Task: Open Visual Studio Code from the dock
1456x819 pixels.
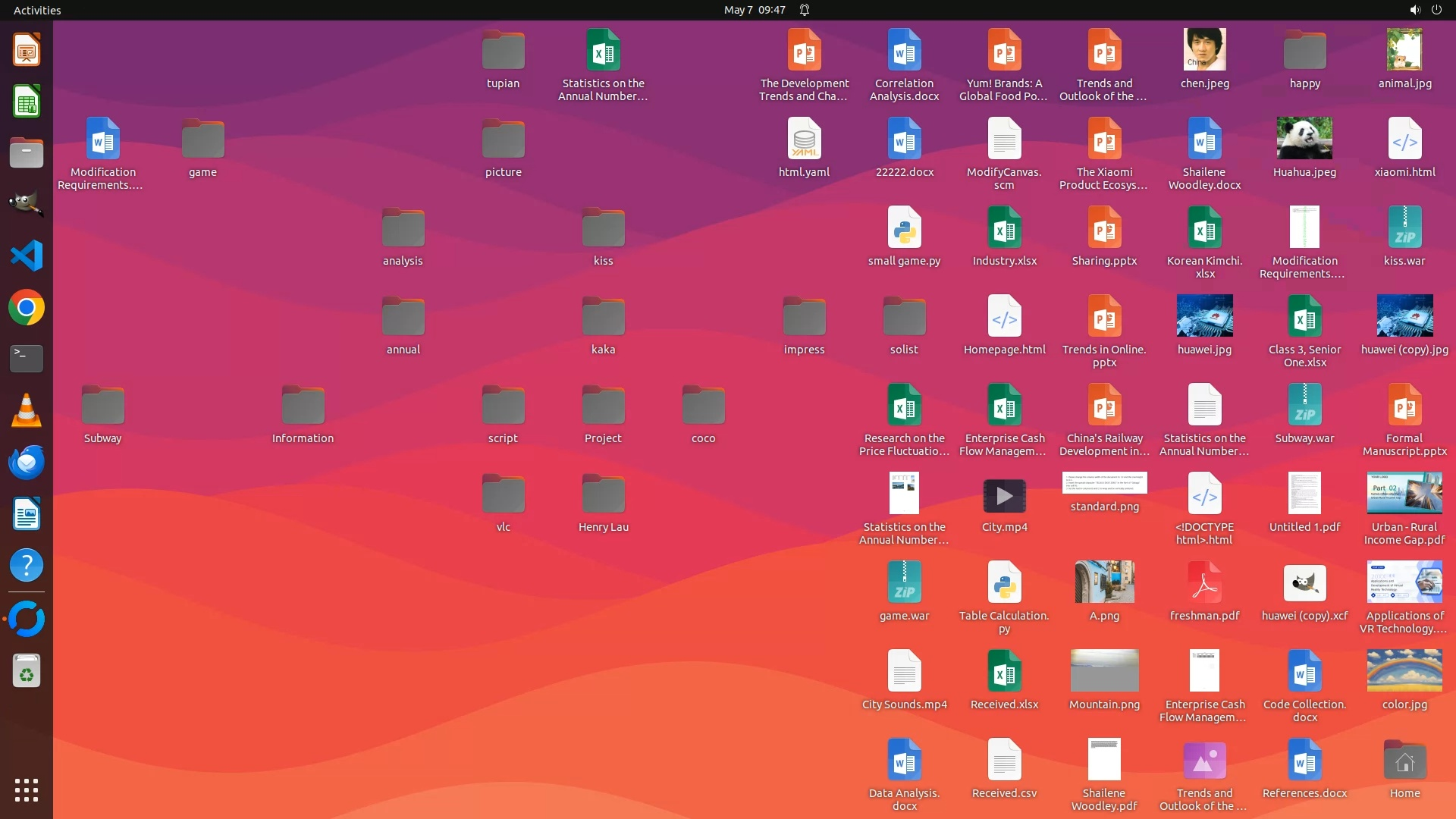Action: pos(27,256)
